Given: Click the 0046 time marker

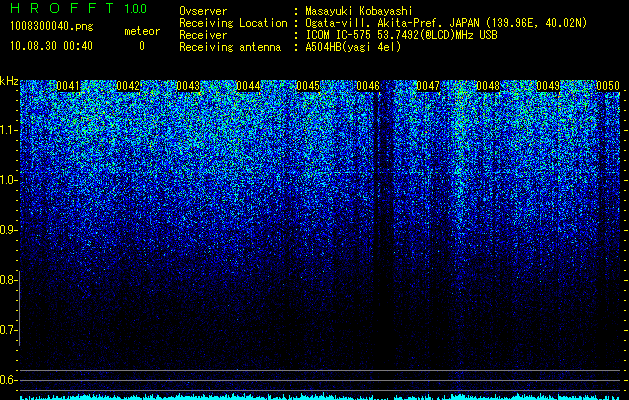Looking at the screenshot, I should coord(368,86).
